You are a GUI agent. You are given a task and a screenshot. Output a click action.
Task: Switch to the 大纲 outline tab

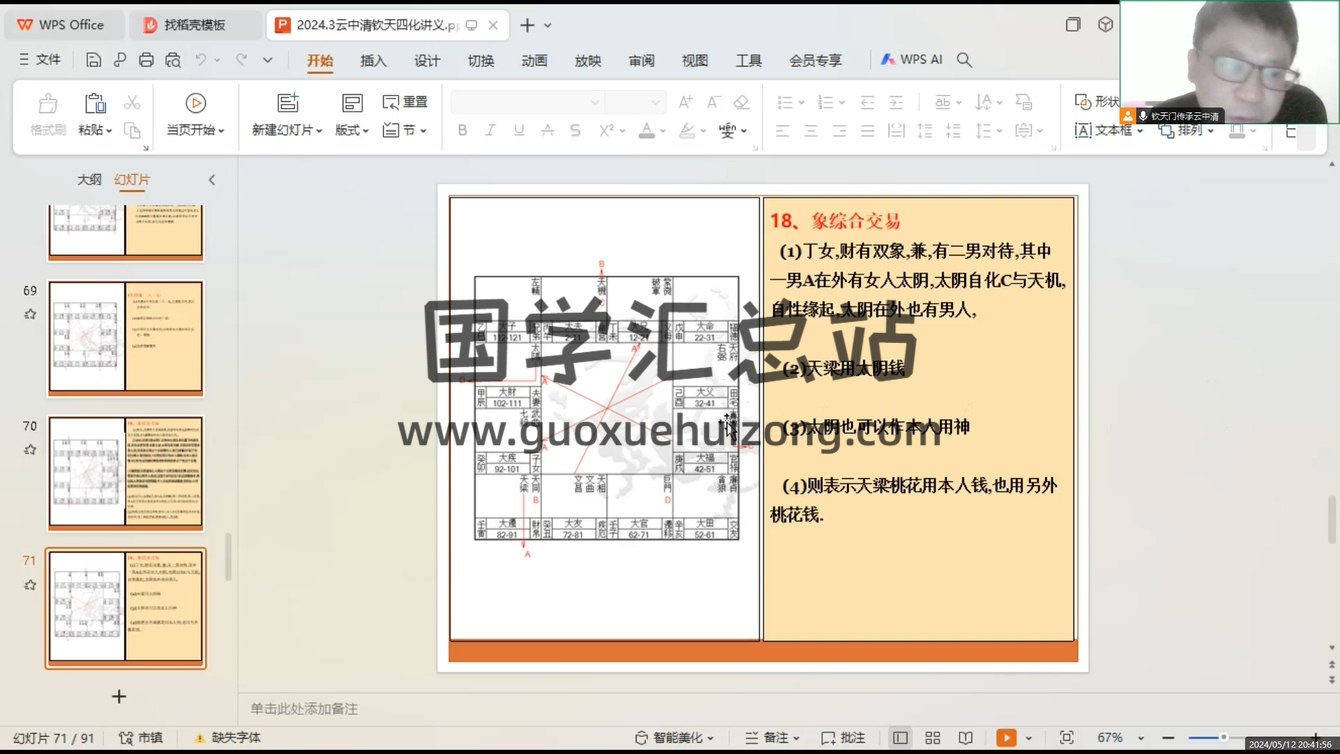[x=89, y=180]
